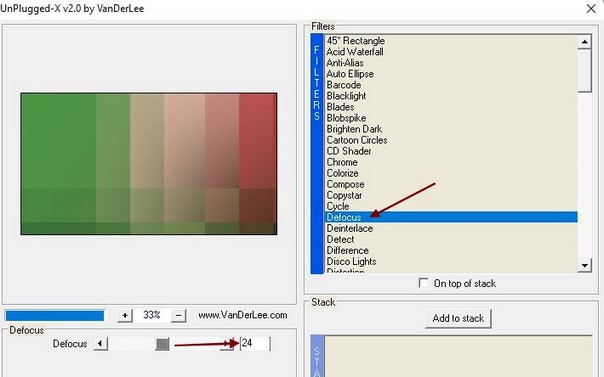
Task: Choose Disco Lights filter
Action: pos(351,261)
